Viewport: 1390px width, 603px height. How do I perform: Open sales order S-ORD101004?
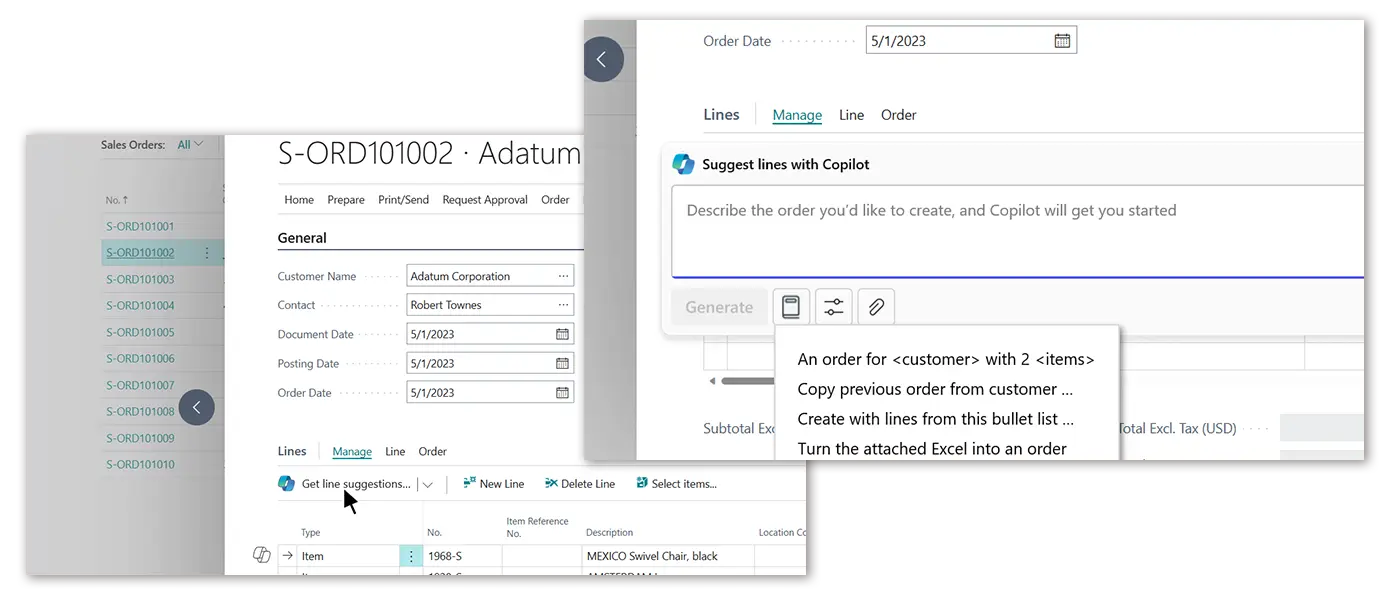[x=140, y=306]
